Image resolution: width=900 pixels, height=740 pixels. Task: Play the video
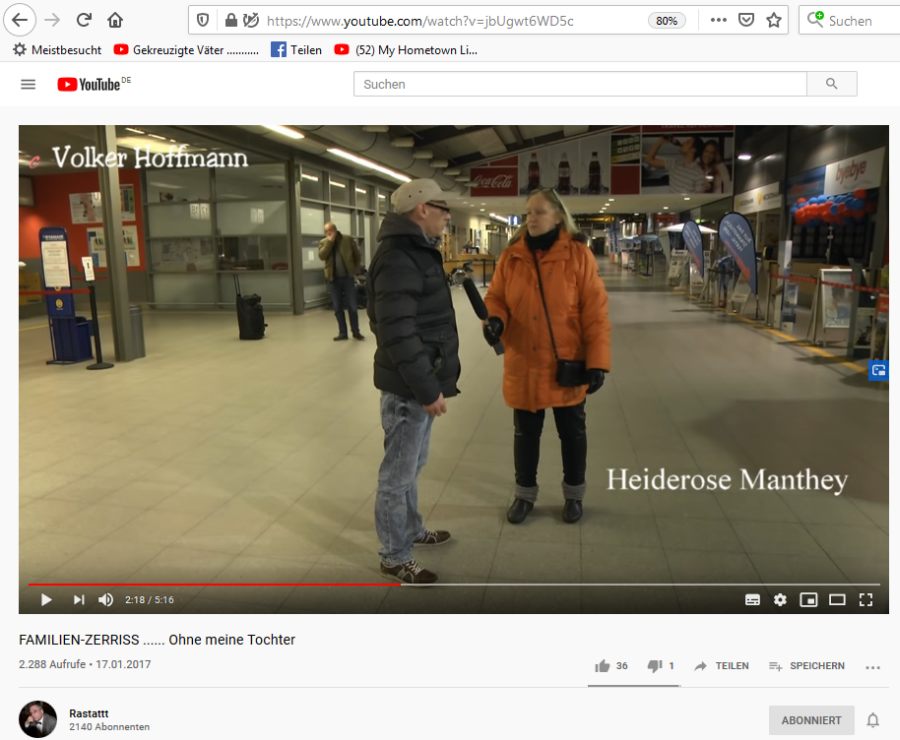[x=46, y=599]
